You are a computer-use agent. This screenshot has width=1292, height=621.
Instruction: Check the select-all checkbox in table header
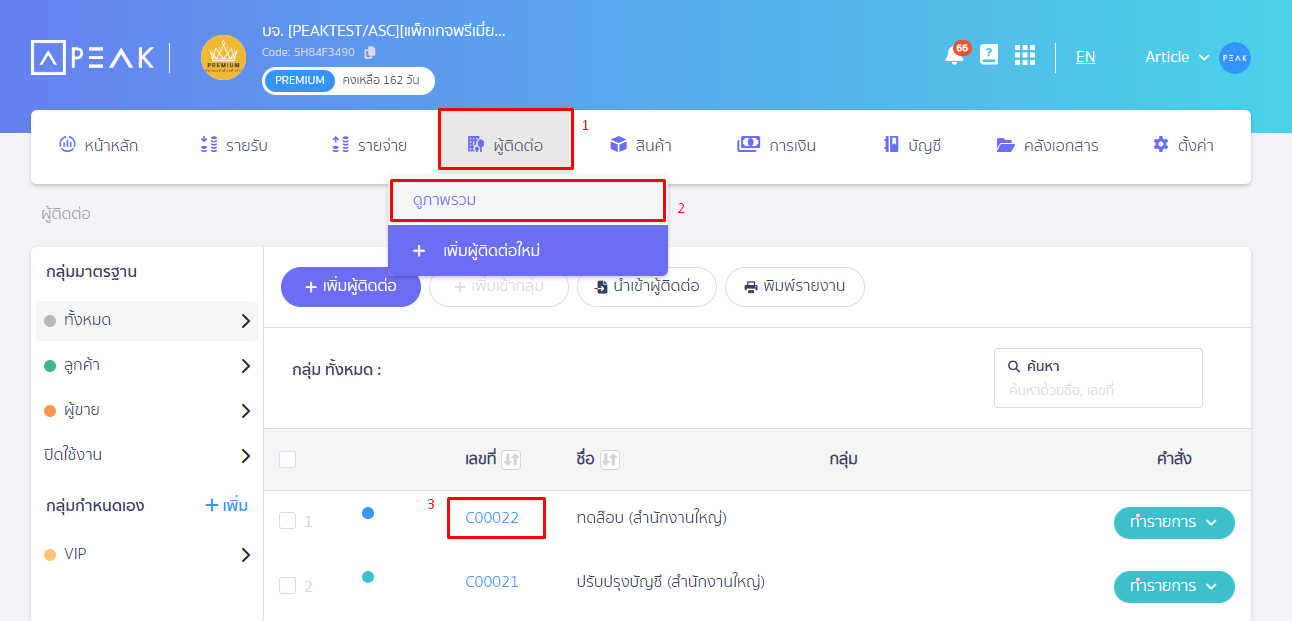tap(287, 458)
